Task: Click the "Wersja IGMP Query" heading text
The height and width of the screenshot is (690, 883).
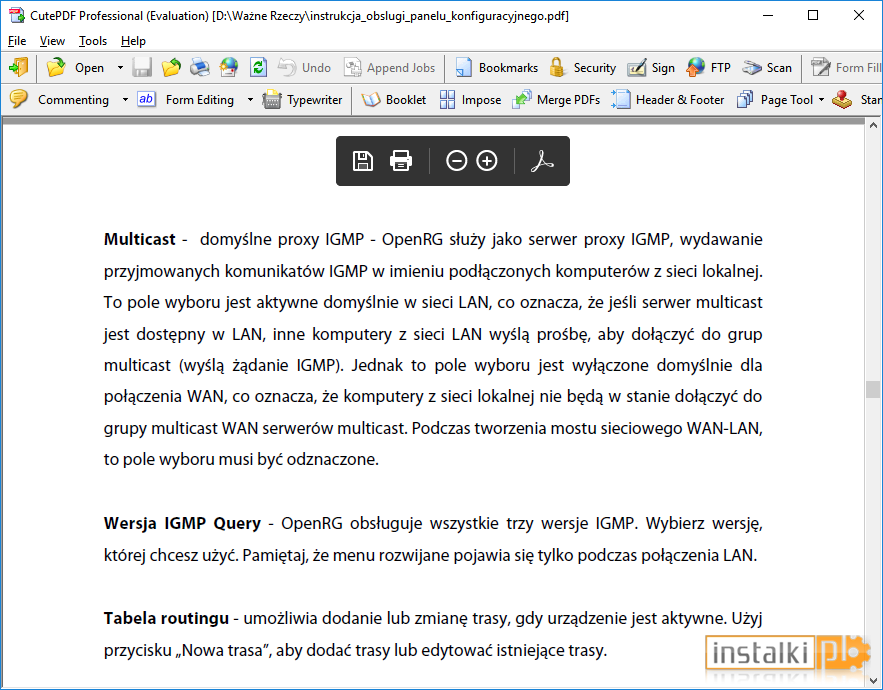Action: tap(182, 524)
